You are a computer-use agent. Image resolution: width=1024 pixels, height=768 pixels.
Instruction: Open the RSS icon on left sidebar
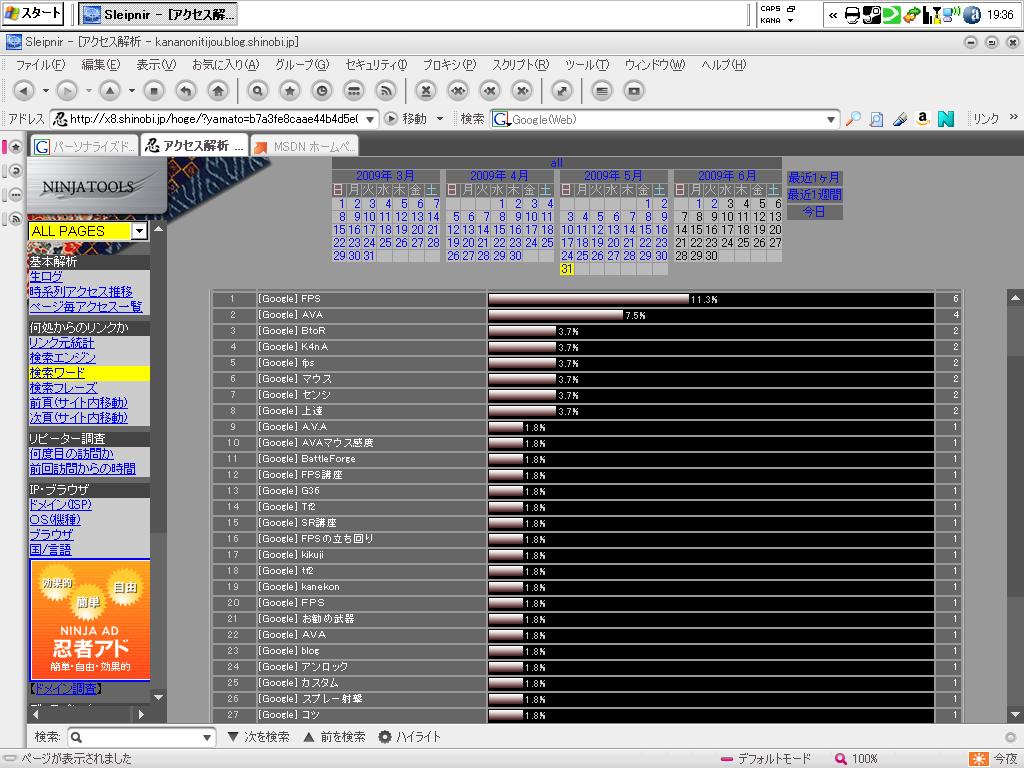[16, 219]
